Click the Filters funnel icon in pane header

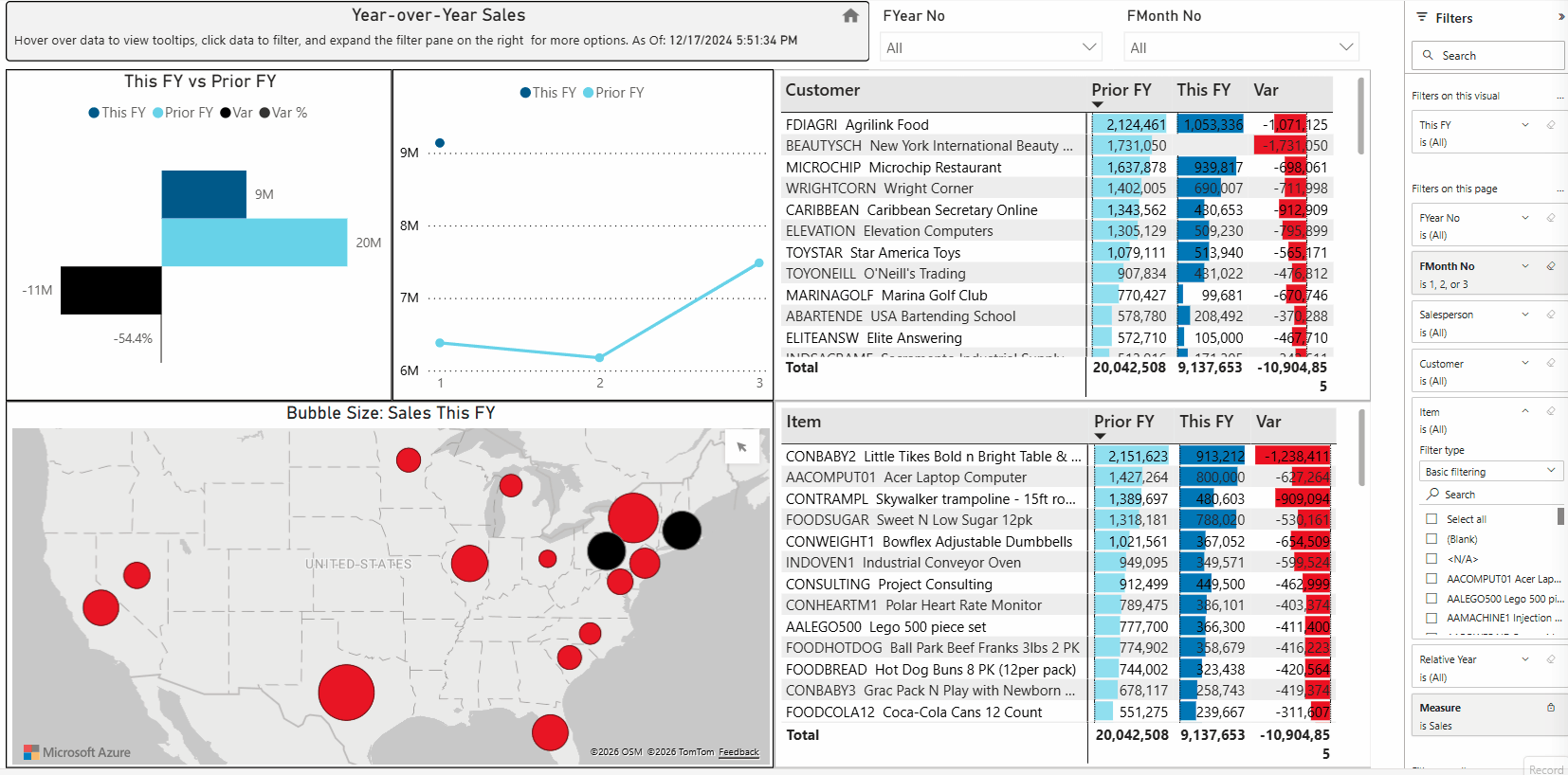pos(1422,17)
